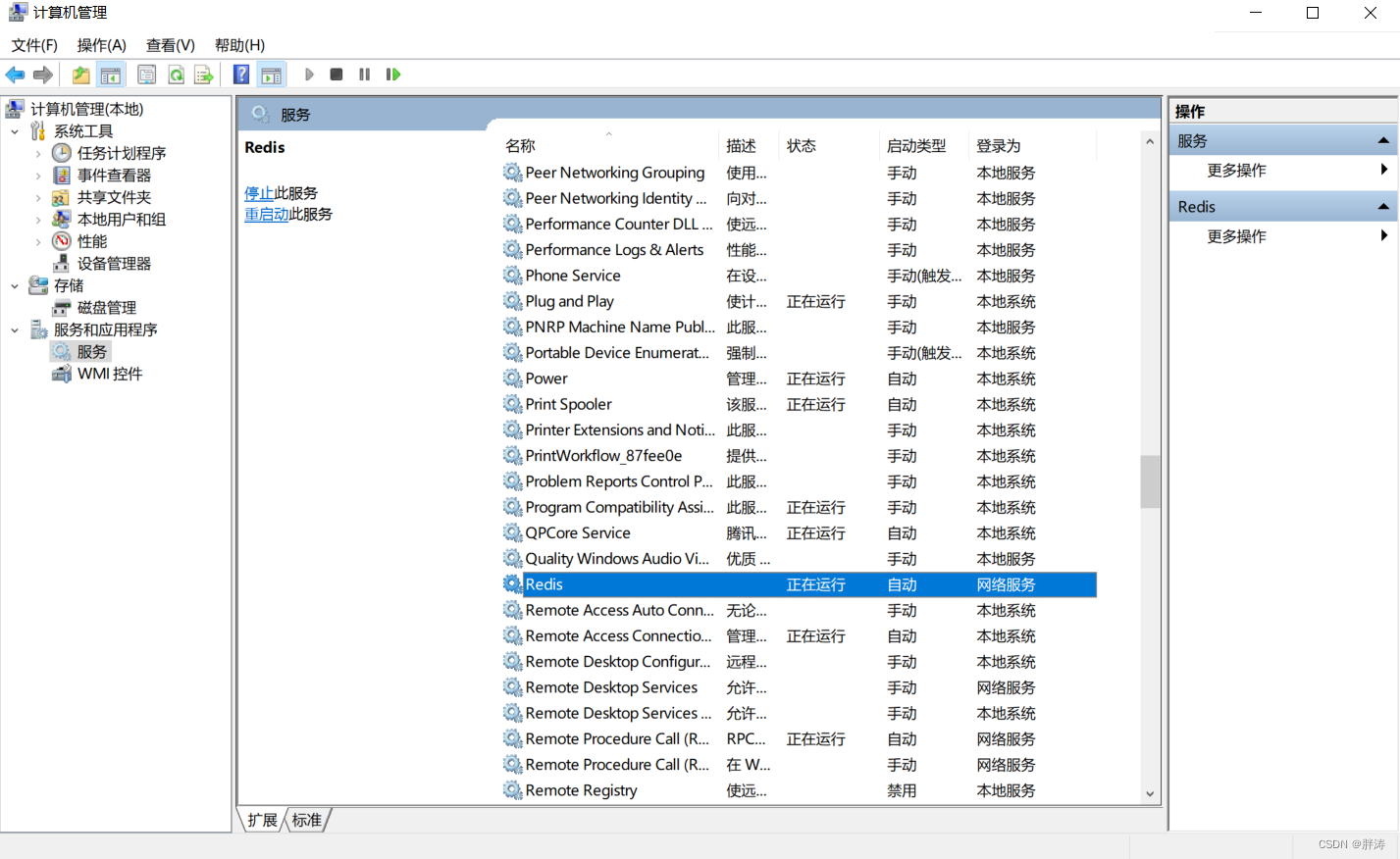The width and height of the screenshot is (1400, 859).
Task: Sort by the 状态 column header
Action: [829, 145]
